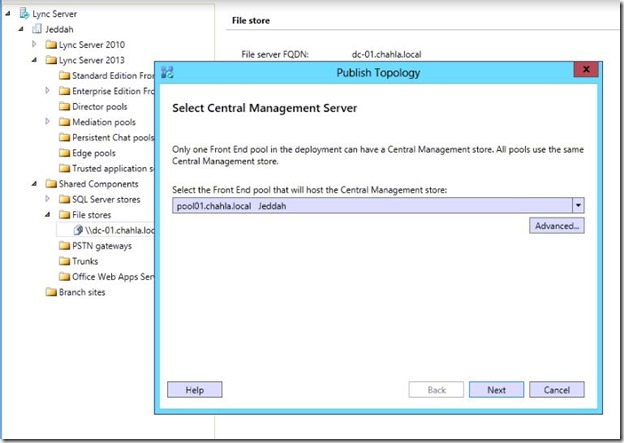Click the Next button
The image size is (624, 443).
coord(496,390)
